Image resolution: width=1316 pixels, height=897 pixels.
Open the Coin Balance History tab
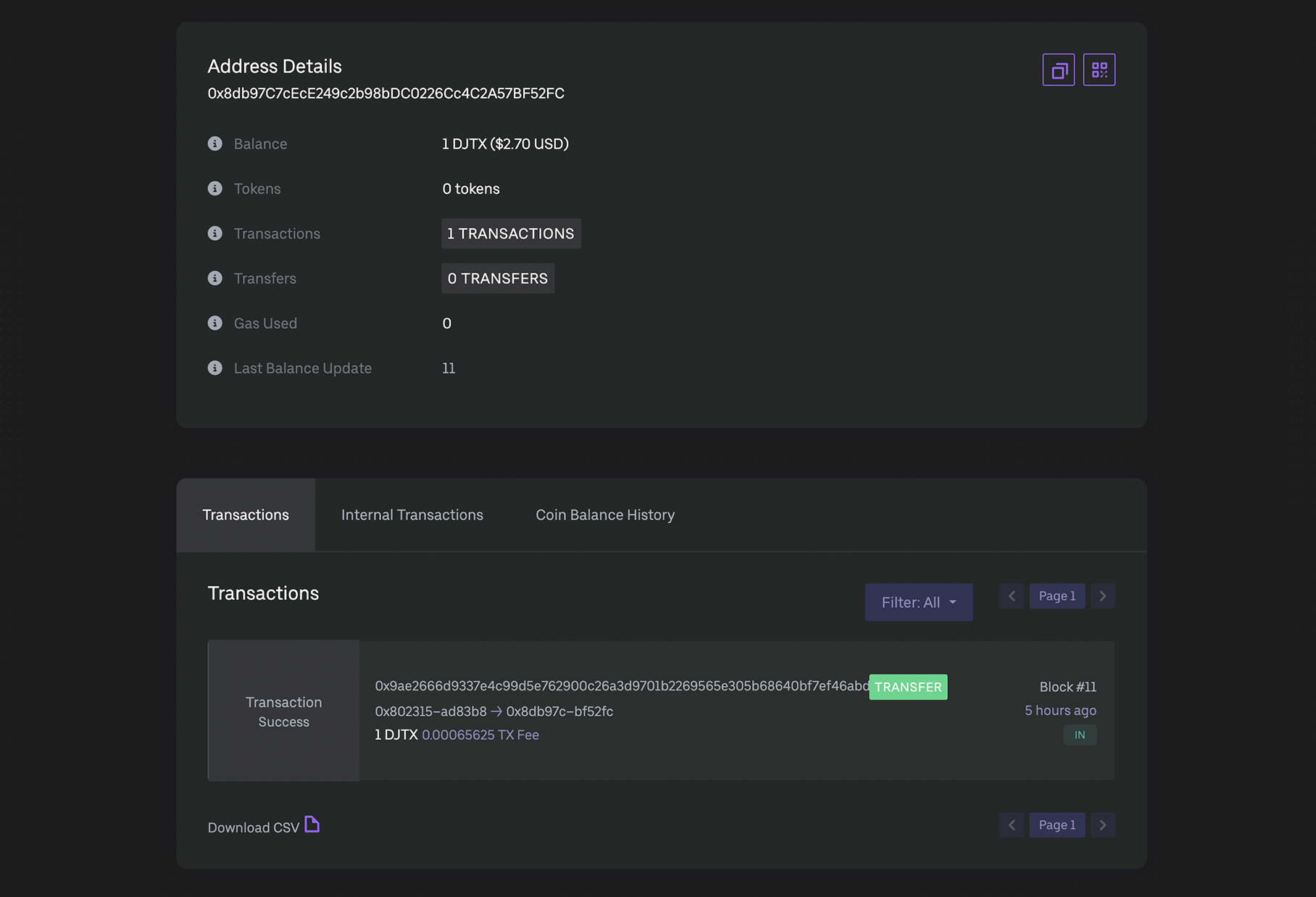pos(605,515)
